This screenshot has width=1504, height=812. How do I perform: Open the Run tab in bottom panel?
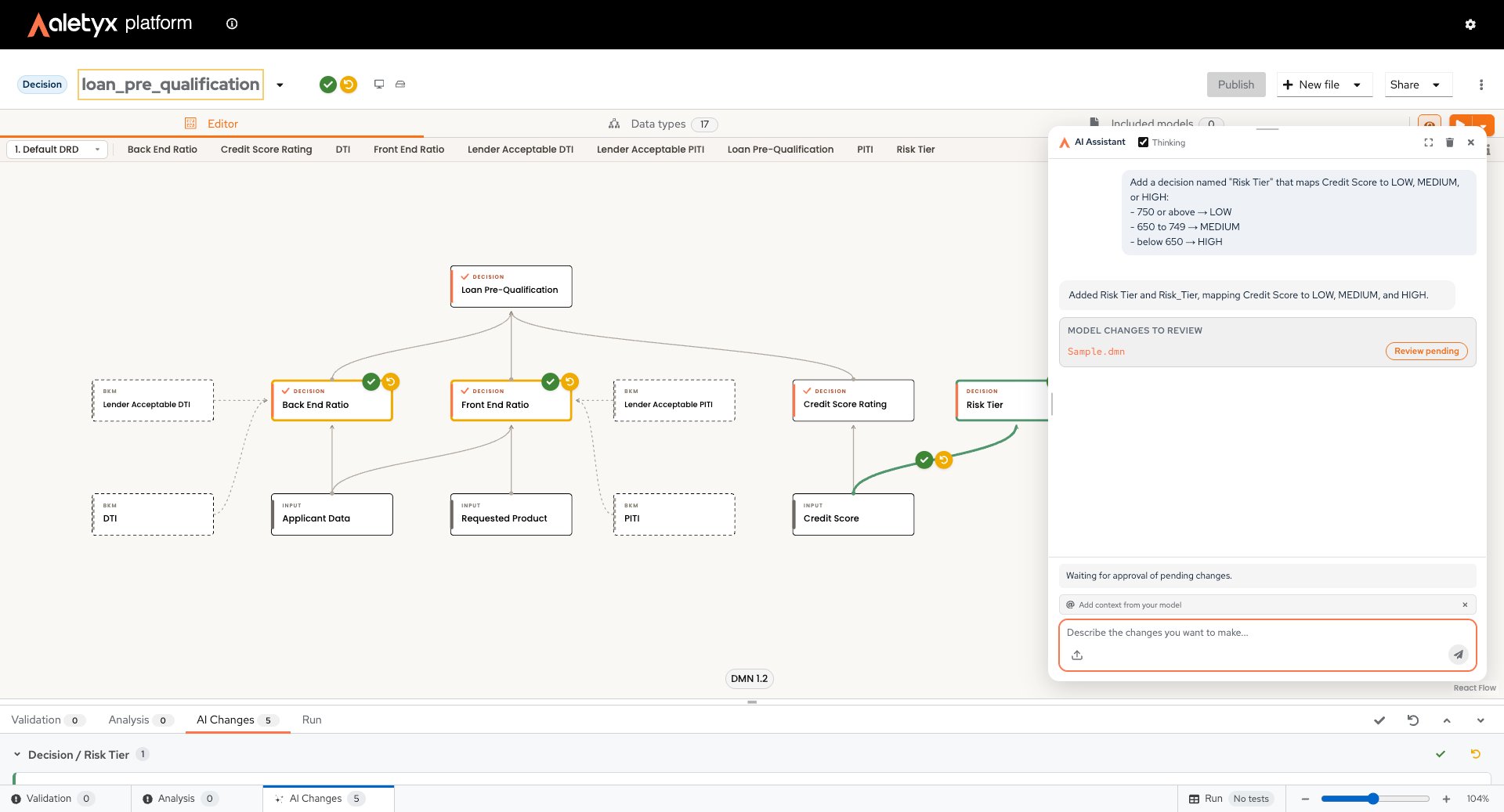tap(312, 720)
